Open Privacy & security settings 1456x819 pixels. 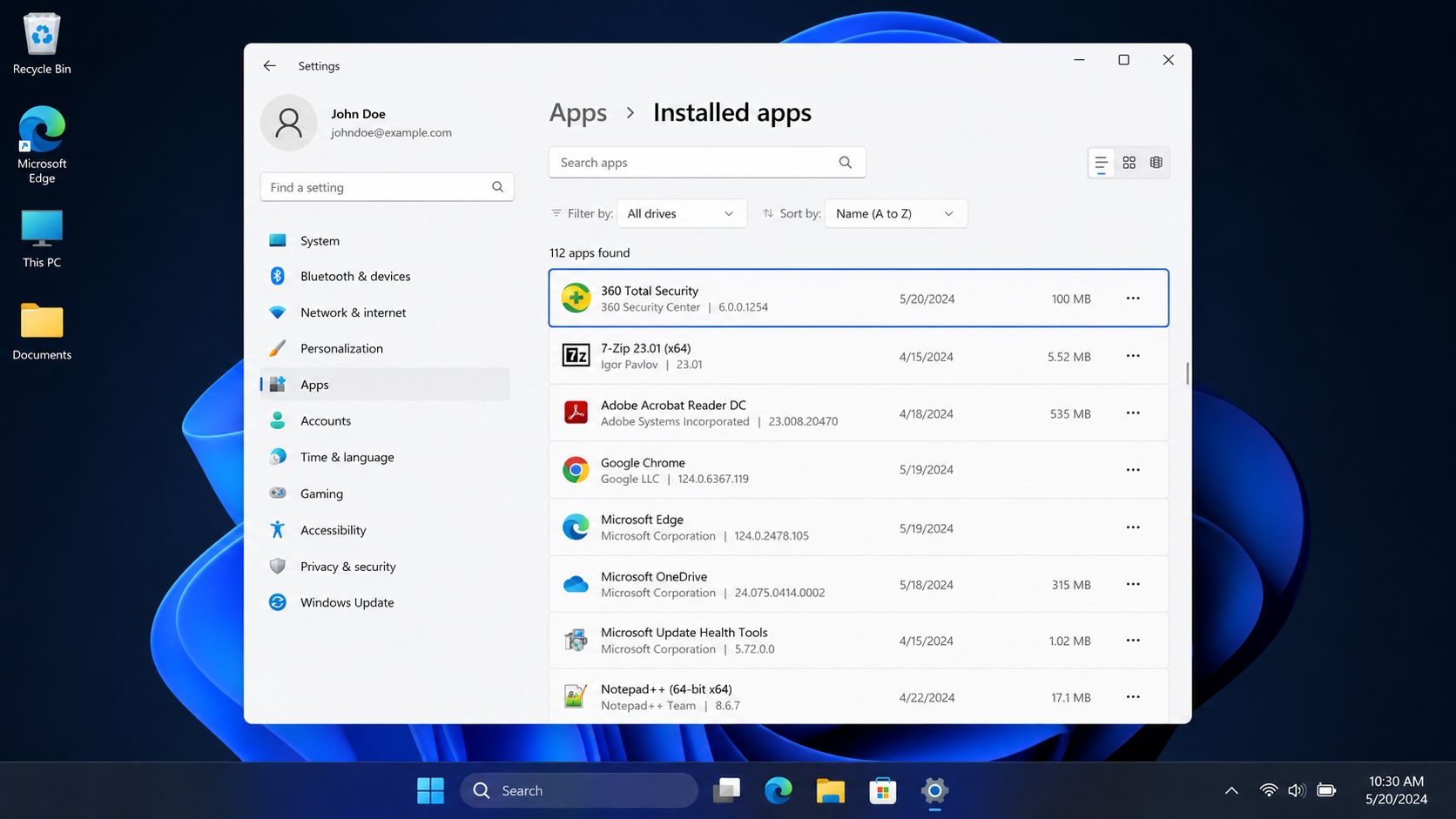[x=385, y=567]
